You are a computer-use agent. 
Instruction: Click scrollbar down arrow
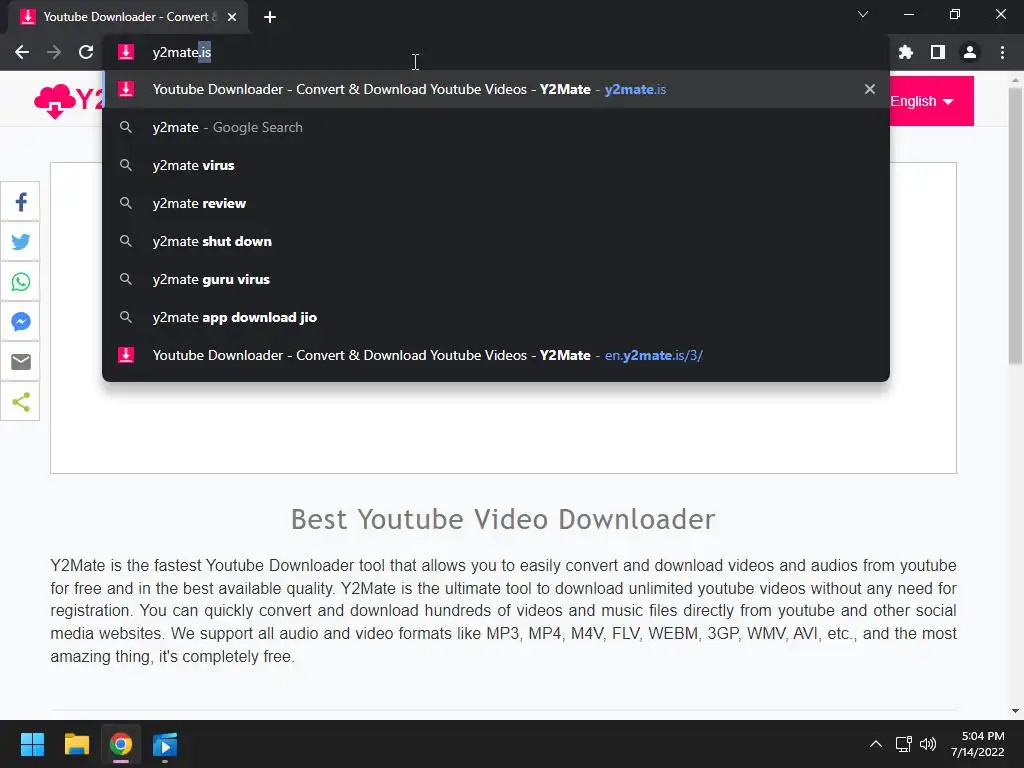[x=1015, y=711]
